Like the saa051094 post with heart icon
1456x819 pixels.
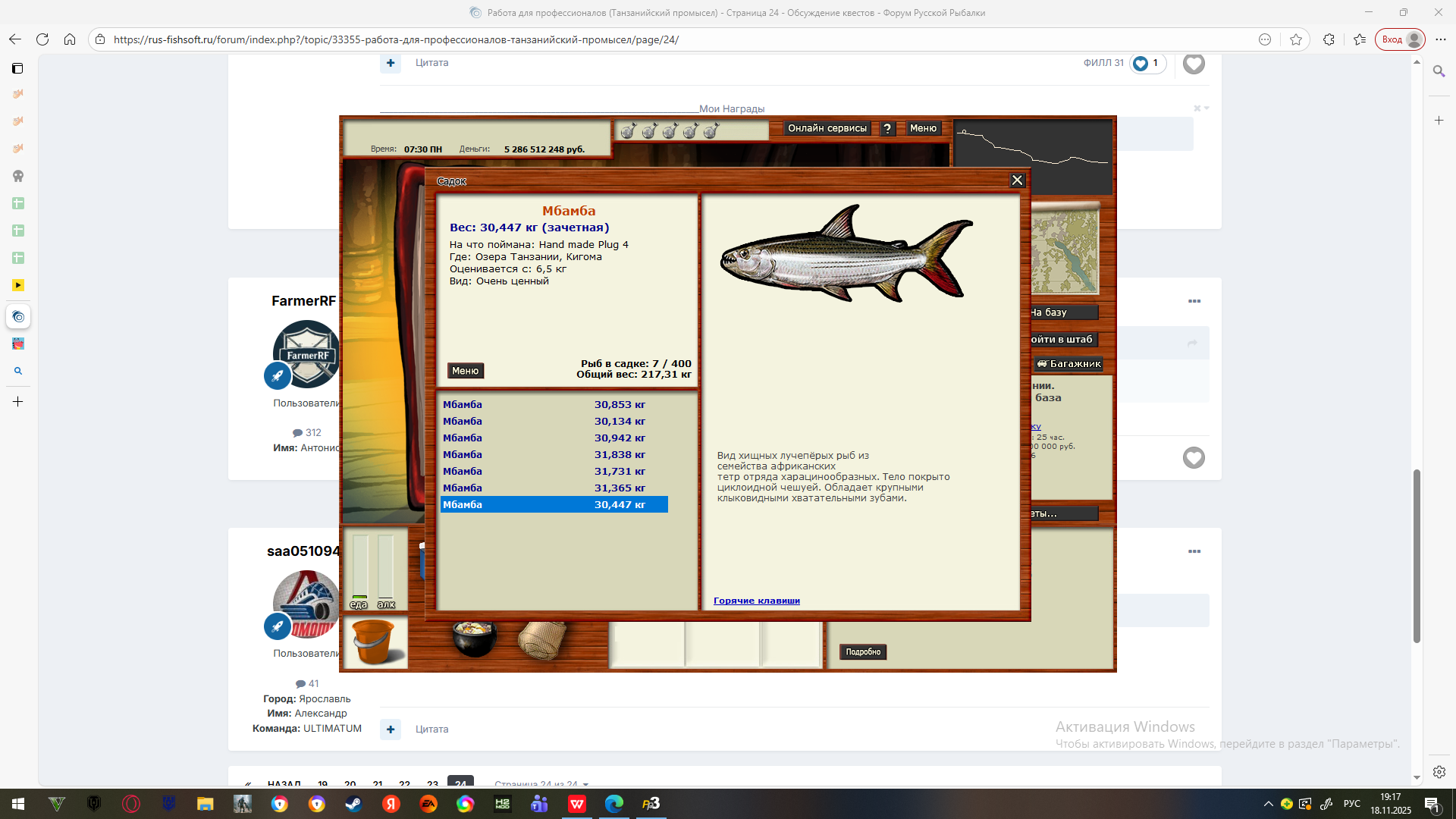[x=1193, y=458]
